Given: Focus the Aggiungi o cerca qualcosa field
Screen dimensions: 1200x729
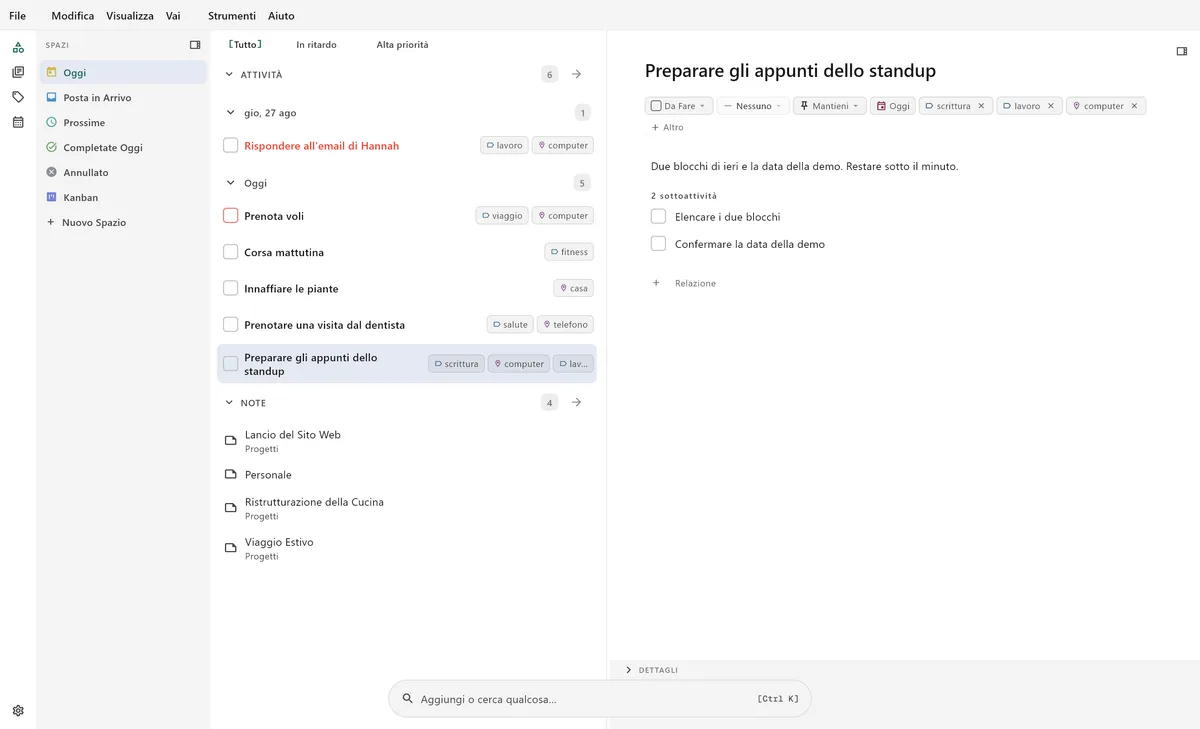Looking at the screenshot, I should click(600, 699).
